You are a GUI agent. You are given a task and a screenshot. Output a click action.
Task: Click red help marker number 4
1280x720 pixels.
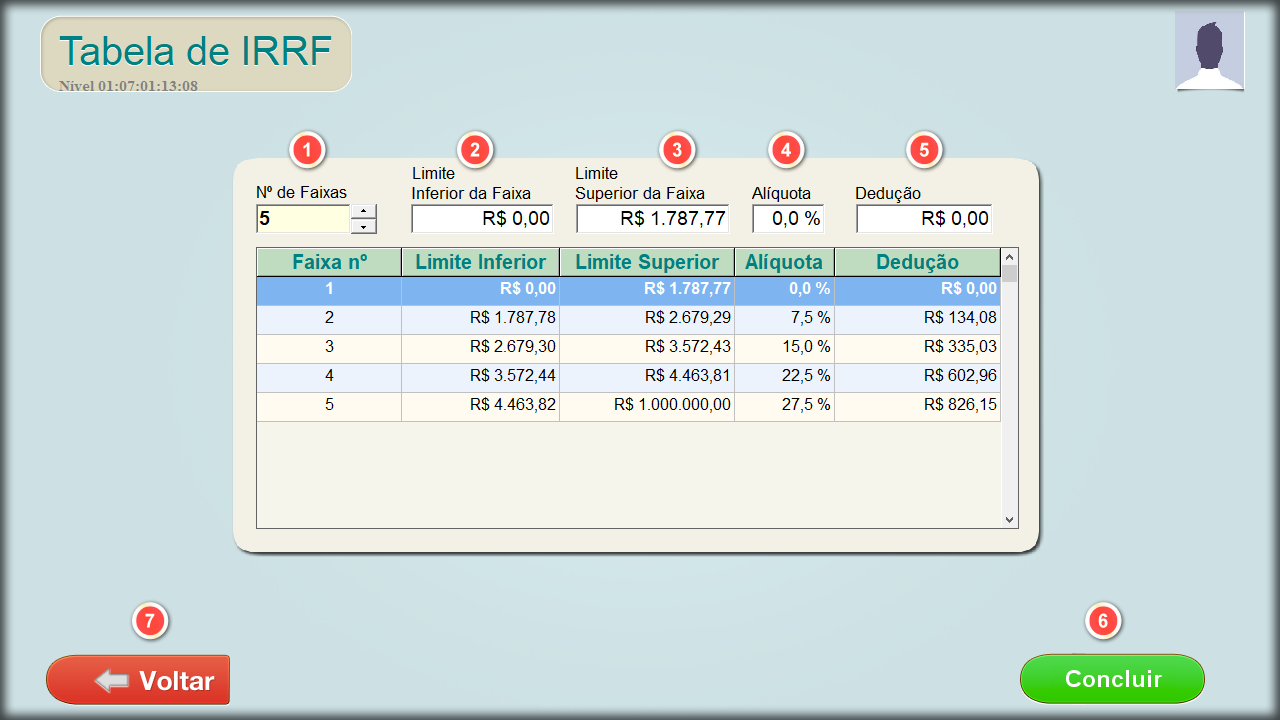pos(786,150)
